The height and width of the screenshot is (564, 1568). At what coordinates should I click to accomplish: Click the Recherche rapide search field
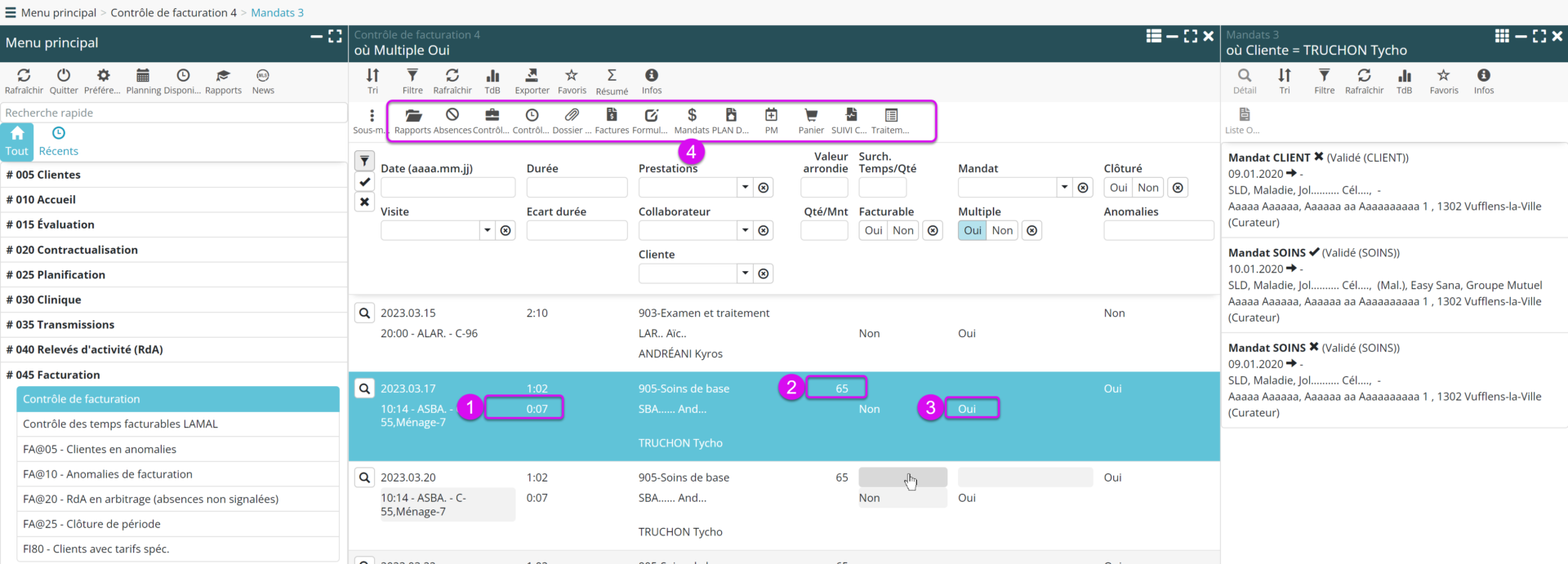[173, 113]
